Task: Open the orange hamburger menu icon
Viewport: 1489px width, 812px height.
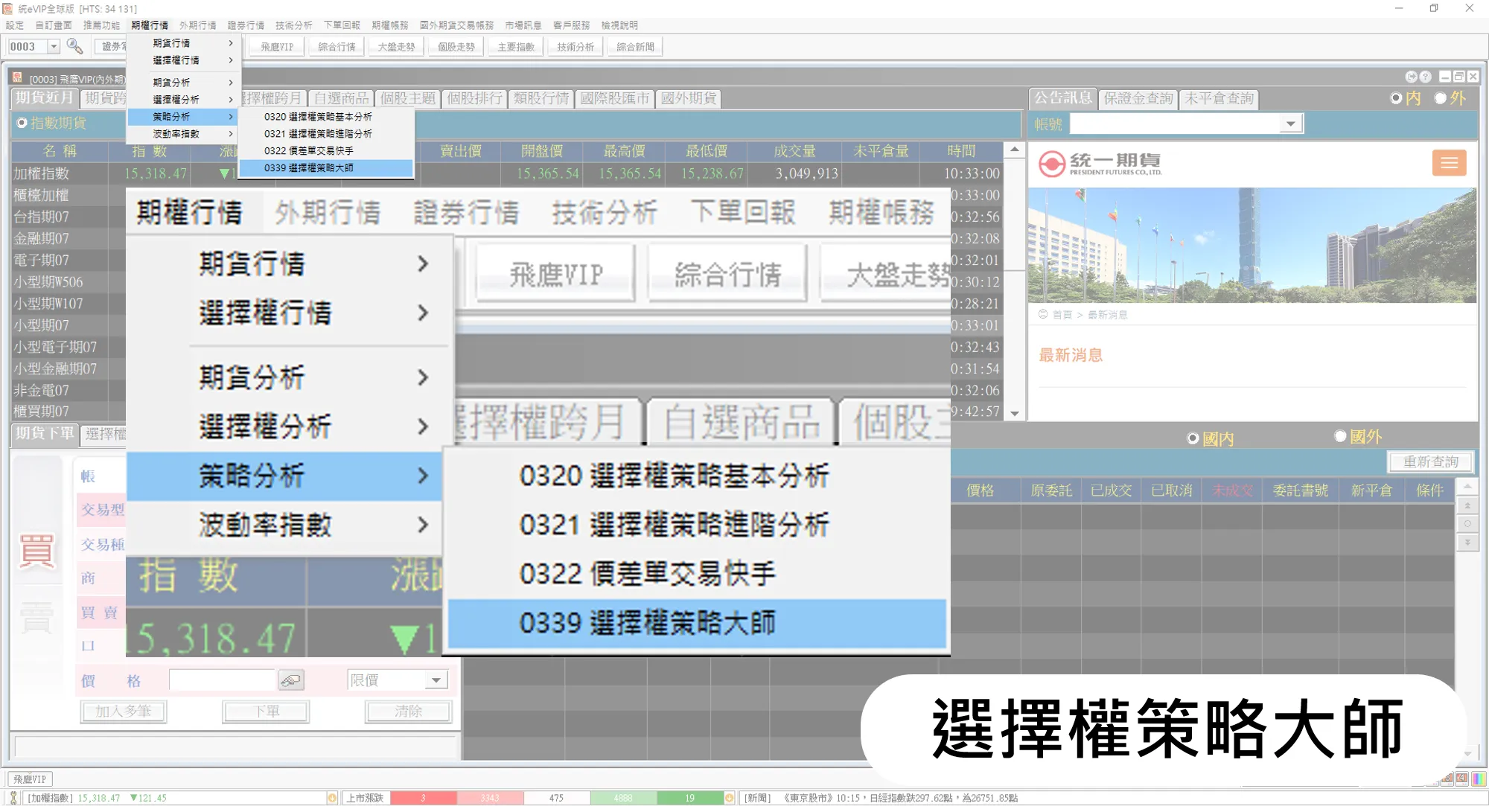Action: point(1449,163)
